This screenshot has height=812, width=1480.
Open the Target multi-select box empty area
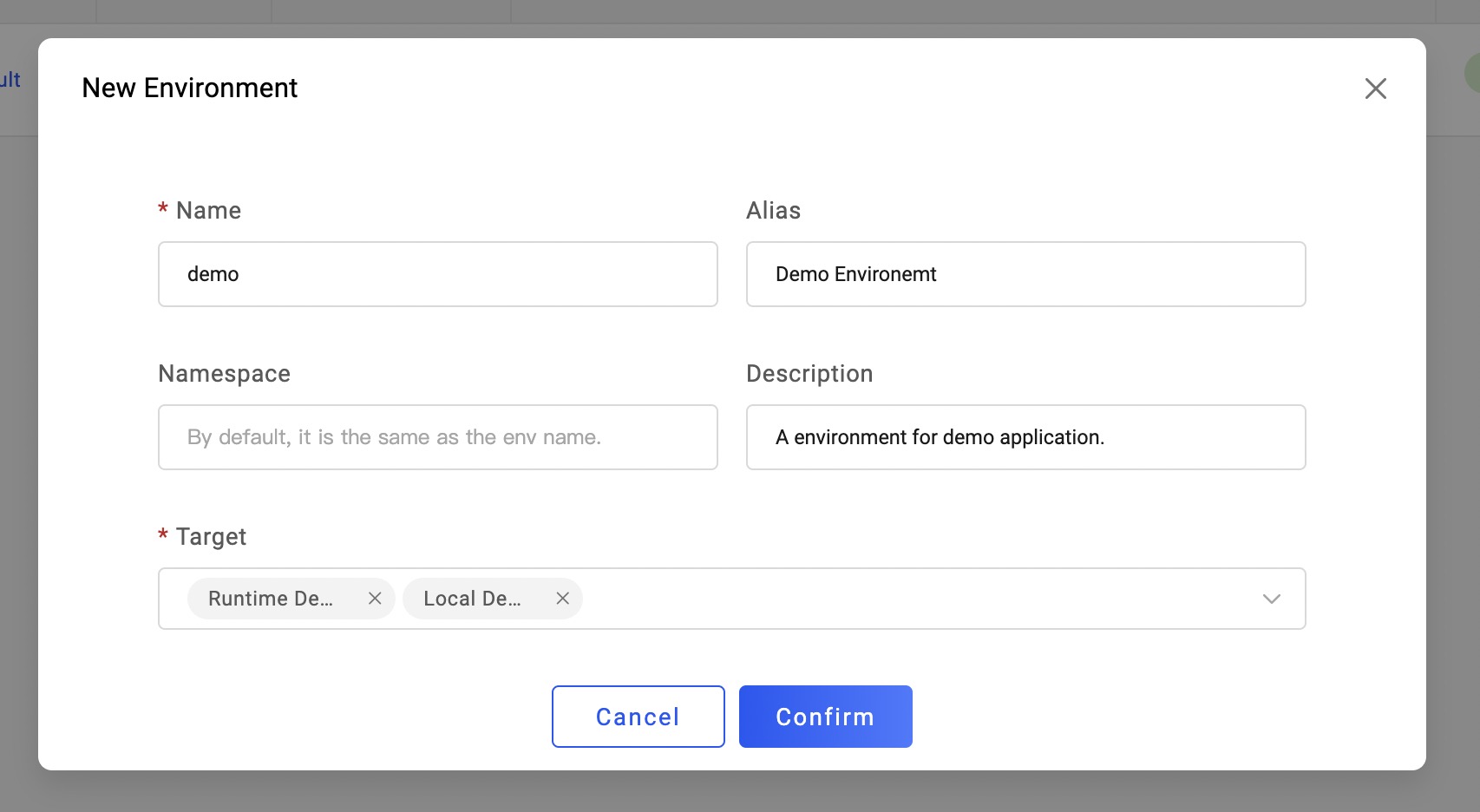(911, 599)
